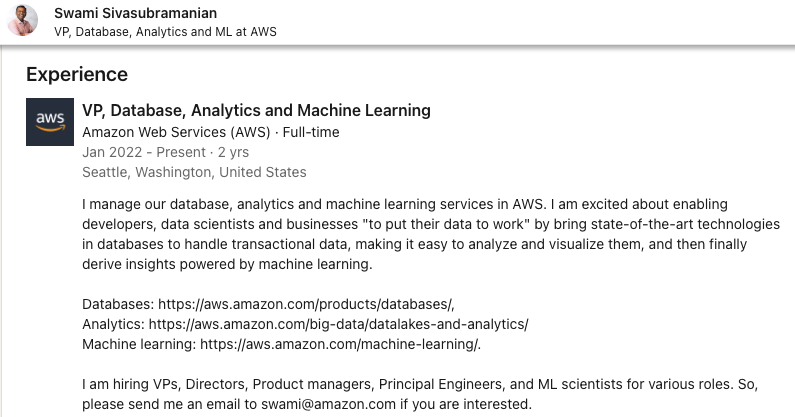795x417 pixels.
Task: Click the Experience section heading
Action: click(x=77, y=75)
